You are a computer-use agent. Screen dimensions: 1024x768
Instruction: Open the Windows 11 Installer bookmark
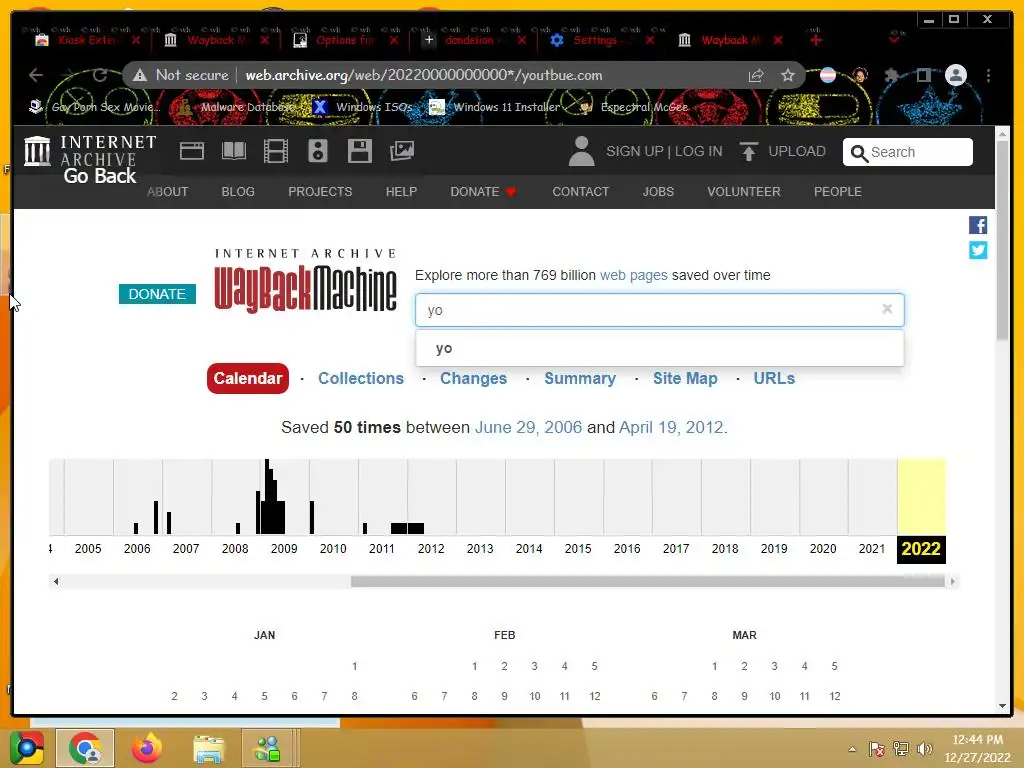pos(495,107)
